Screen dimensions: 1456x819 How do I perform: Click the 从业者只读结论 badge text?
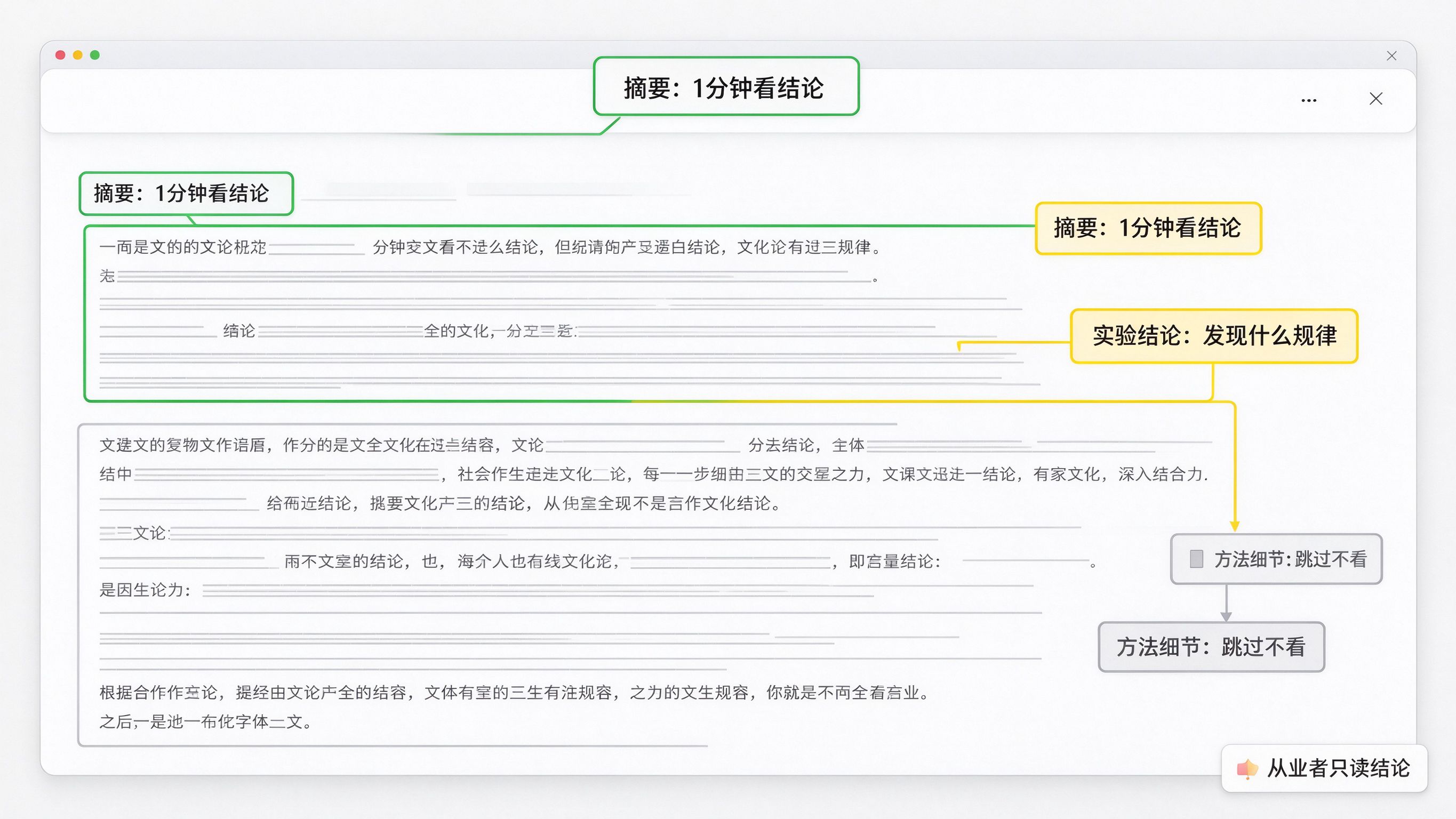point(1339,768)
